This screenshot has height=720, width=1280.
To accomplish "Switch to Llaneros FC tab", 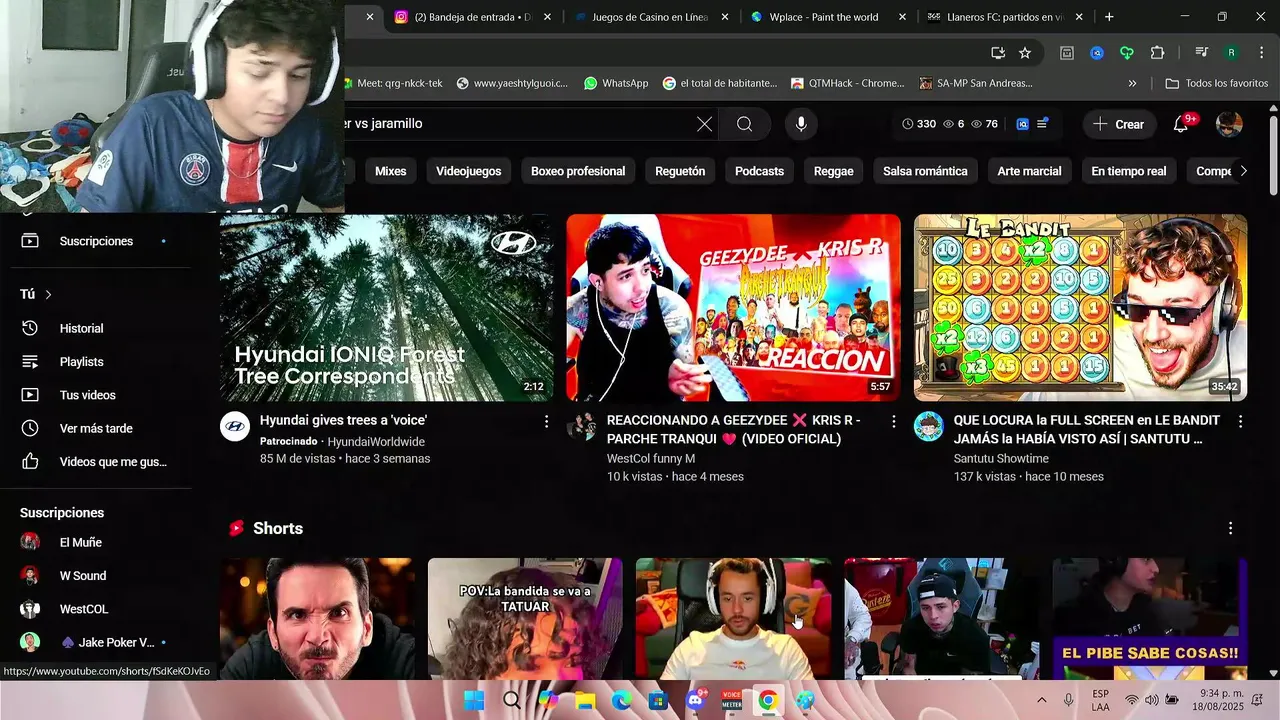I will [x=1003, y=17].
